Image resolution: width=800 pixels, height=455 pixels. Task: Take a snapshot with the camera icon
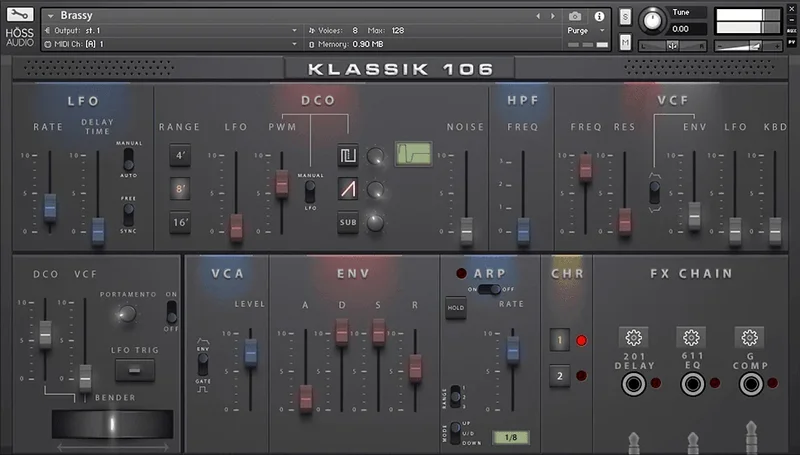(575, 16)
